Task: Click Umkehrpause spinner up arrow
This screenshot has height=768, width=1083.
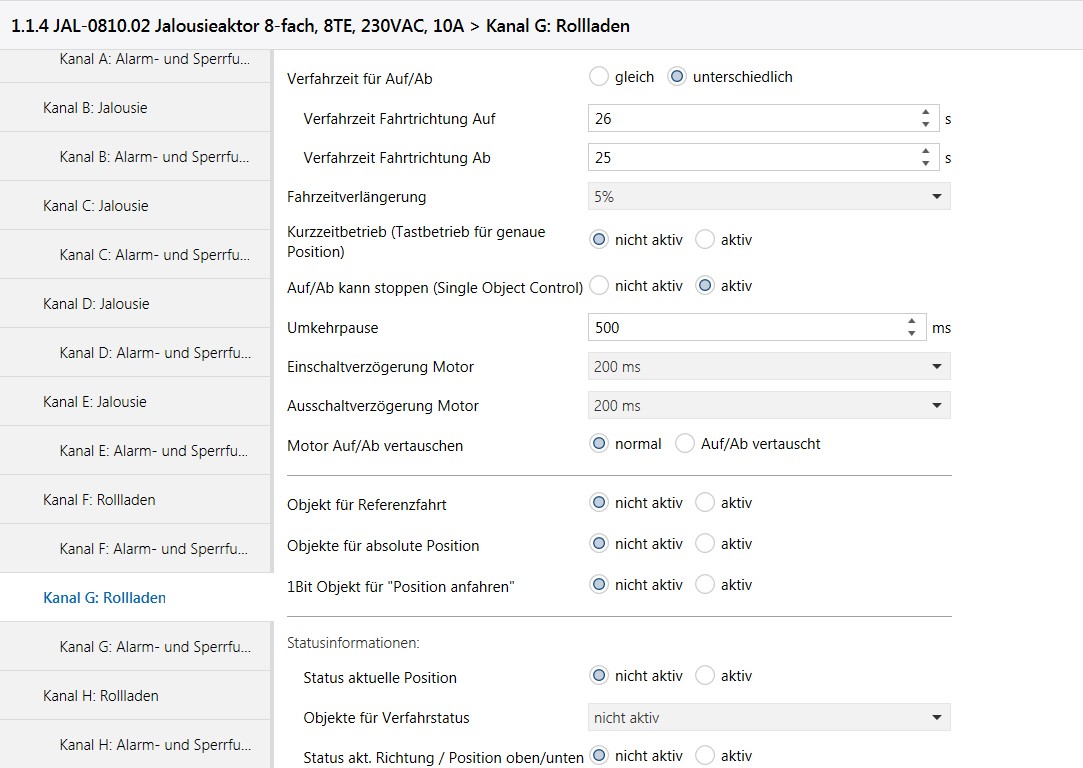Action: (x=911, y=322)
